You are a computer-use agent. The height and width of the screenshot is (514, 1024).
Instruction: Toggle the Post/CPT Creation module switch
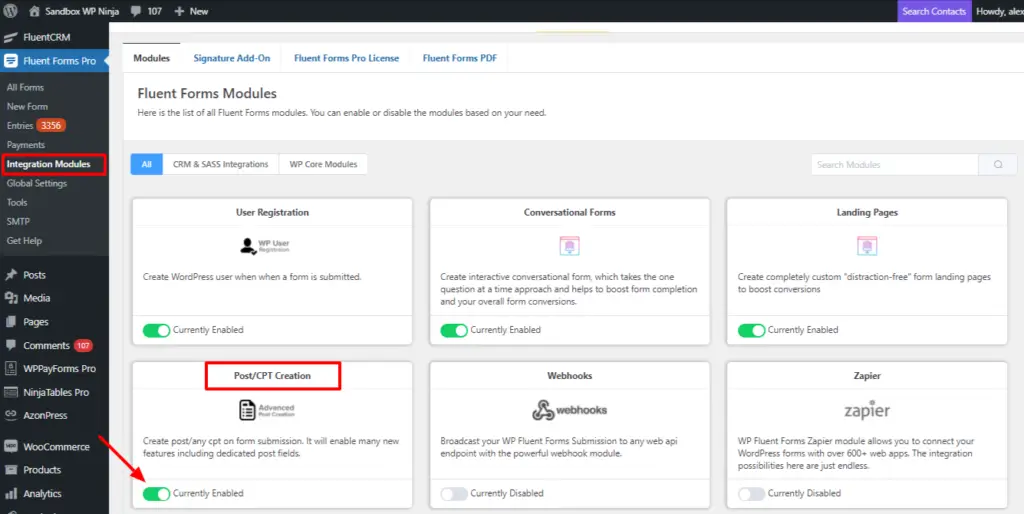click(x=156, y=494)
